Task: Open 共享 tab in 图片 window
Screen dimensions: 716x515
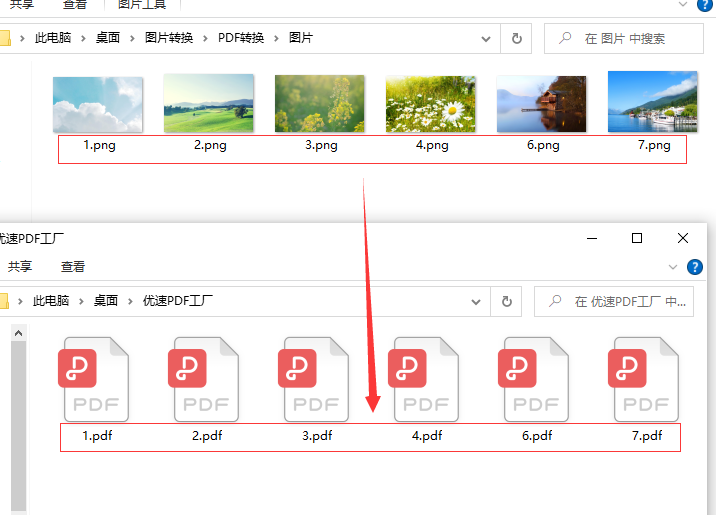Action: coord(22,5)
